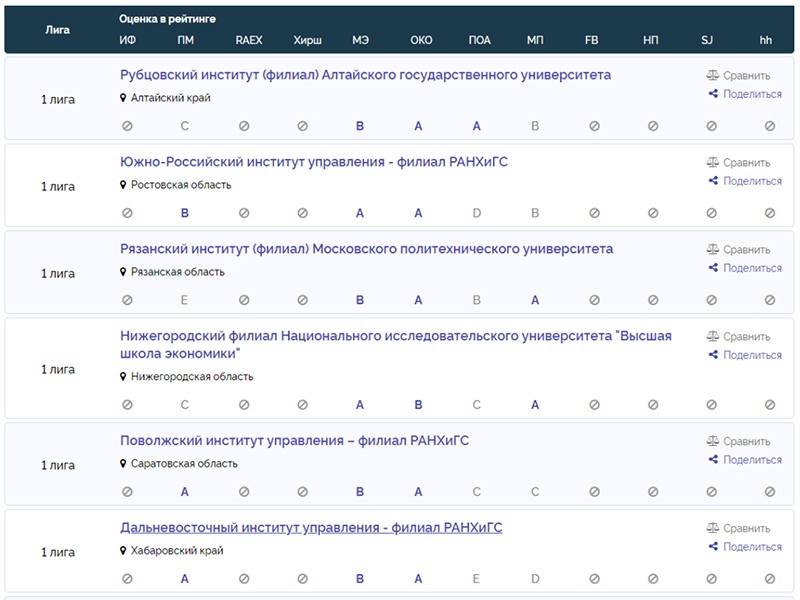This screenshot has height=600, width=800.
Task: Click location pin icon next to Саратовская область
Action: pyautogui.click(x=124, y=464)
